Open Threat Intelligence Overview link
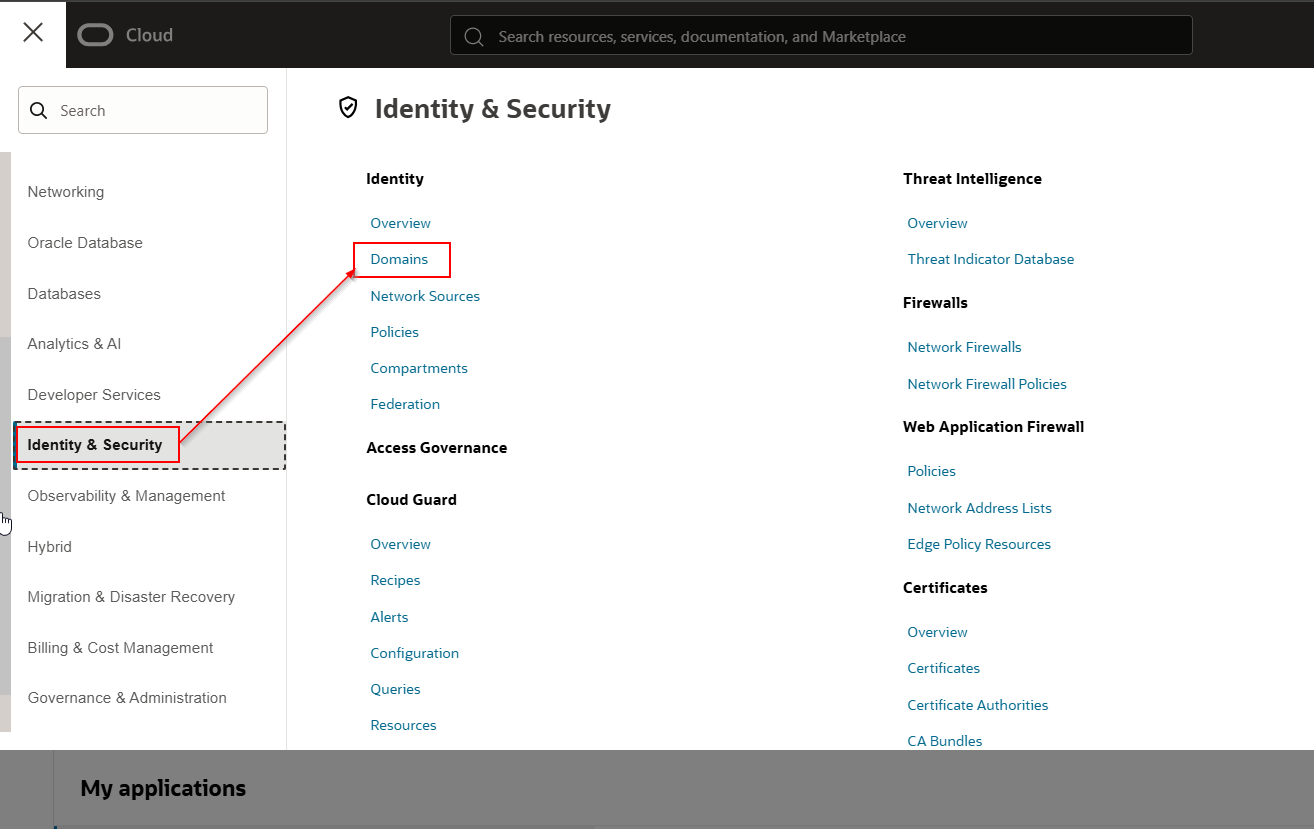1314x829 pixels. point(937,223)
